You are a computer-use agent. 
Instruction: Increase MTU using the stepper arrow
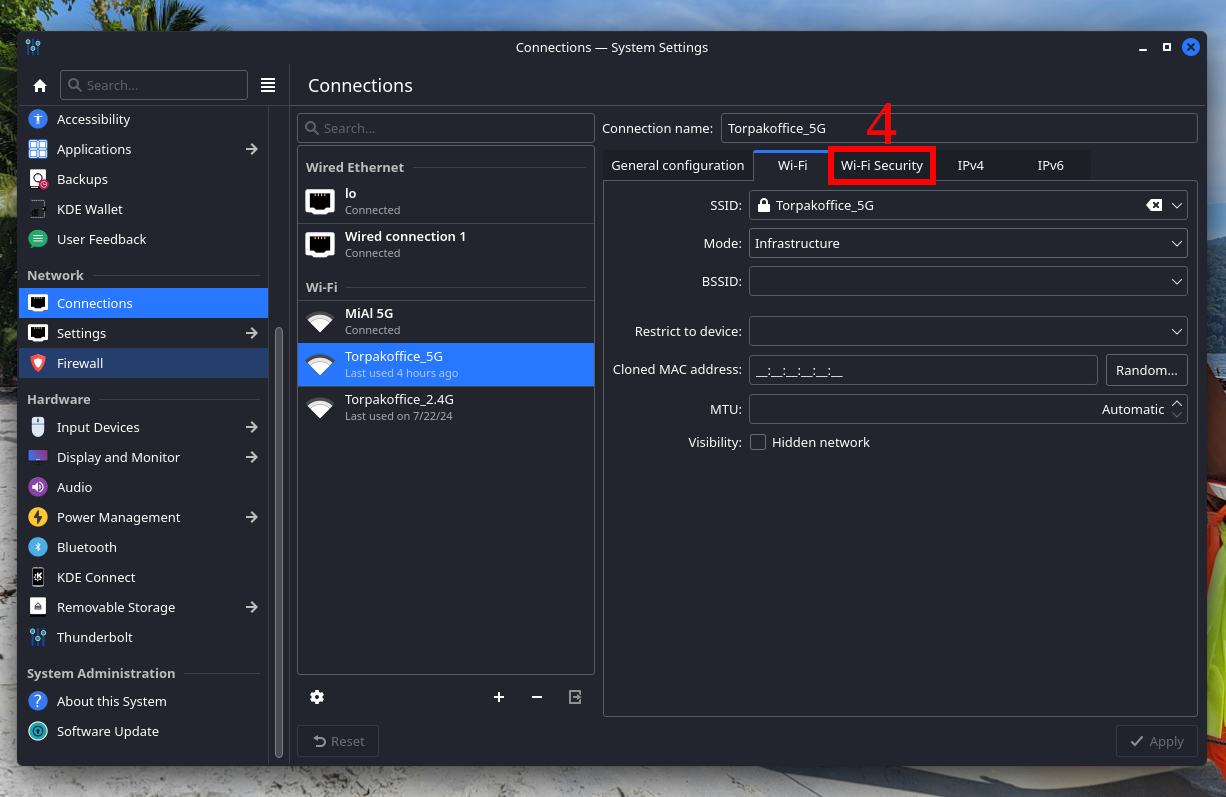[1177, 403]
